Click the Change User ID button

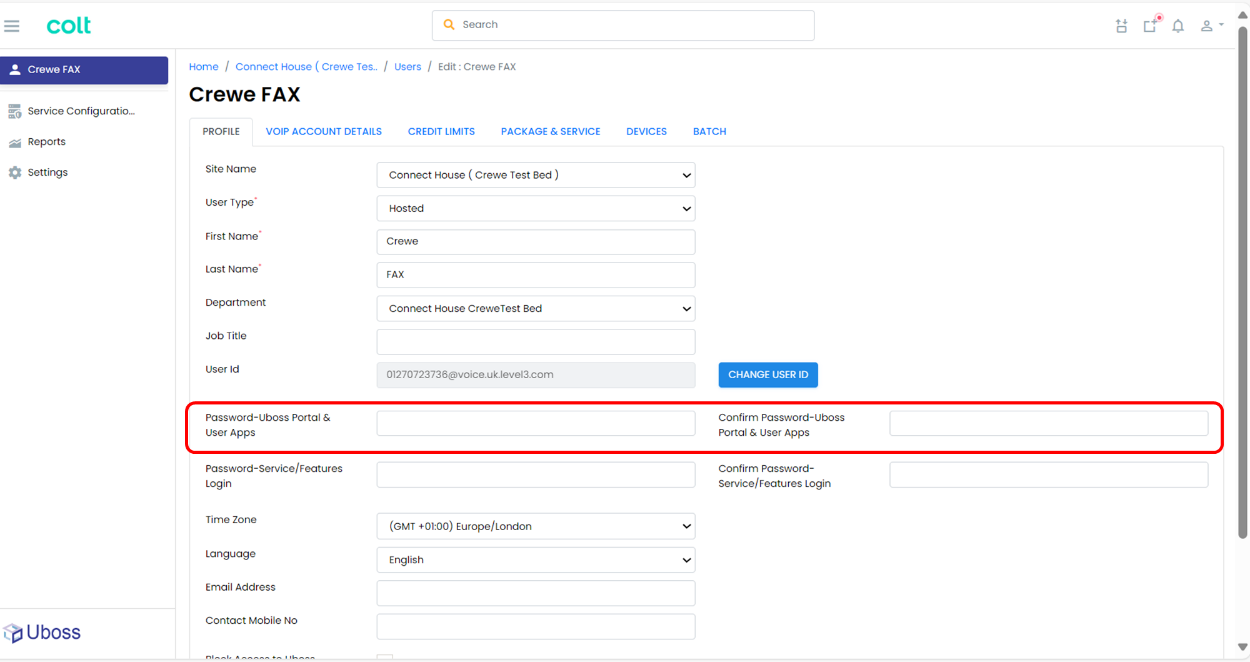(768, 375)
